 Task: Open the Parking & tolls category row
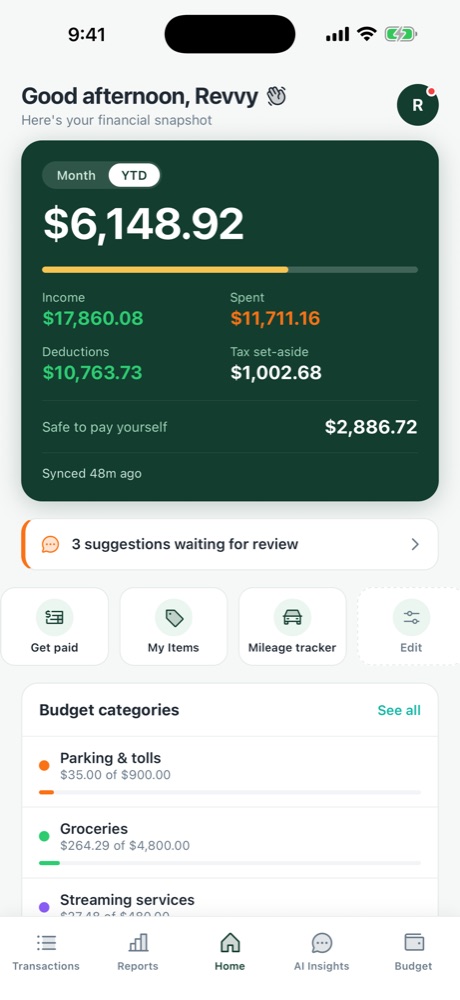click(x=230, y=772)
